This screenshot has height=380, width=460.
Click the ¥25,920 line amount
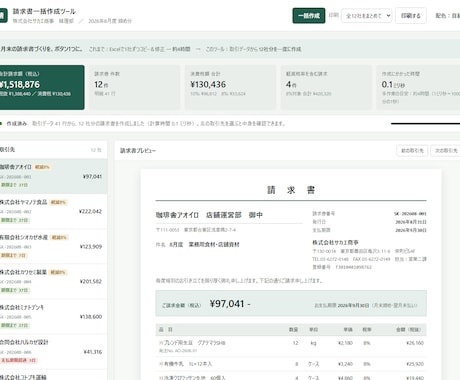415,364
